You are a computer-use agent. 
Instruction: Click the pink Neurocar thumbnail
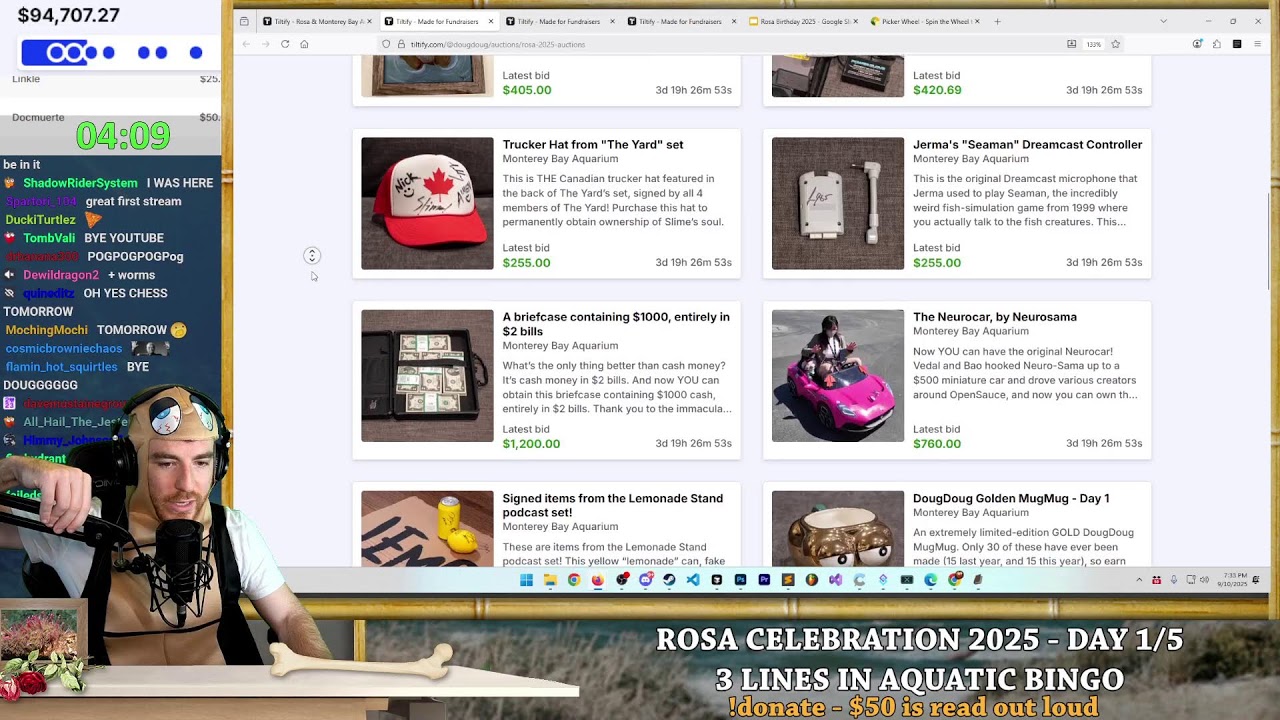click(x=838, y=376)
